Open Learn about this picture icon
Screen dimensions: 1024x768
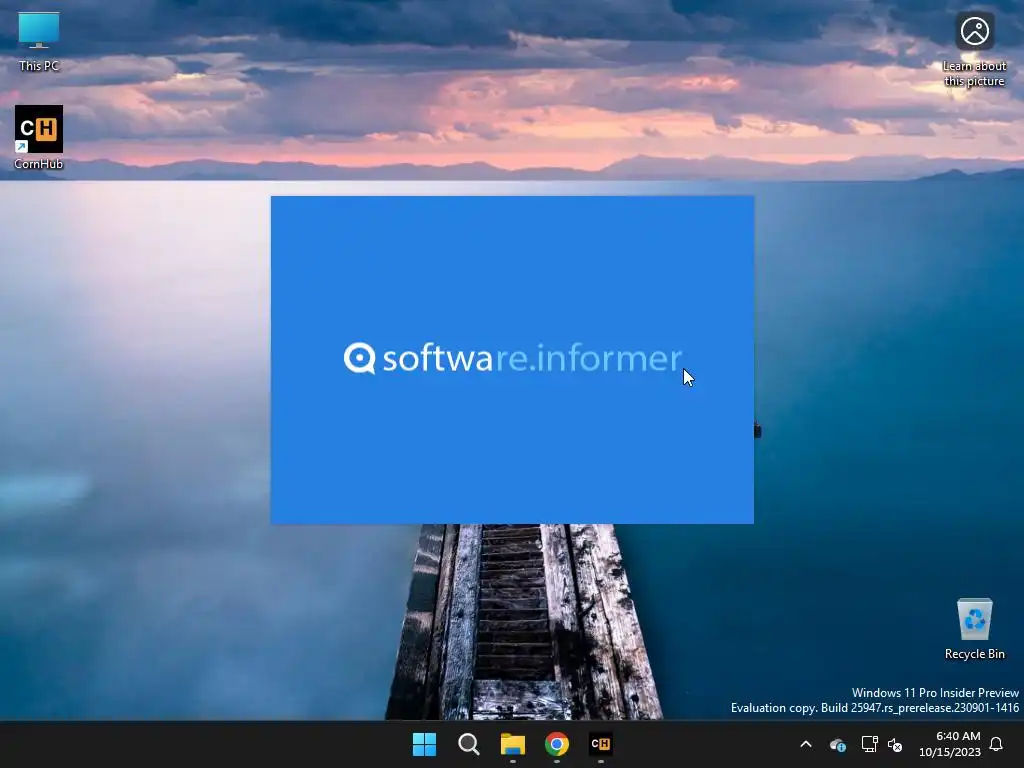click(x=974, y=50)
